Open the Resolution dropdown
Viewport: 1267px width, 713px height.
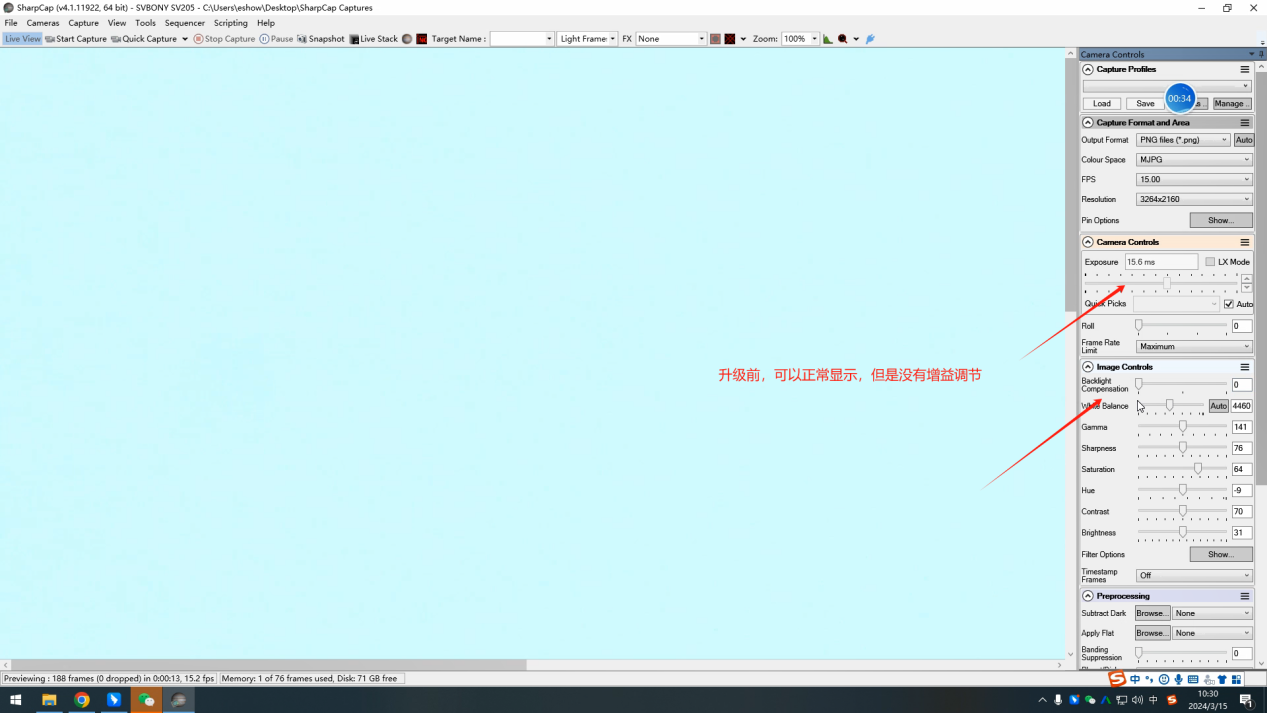[1193, 199]
